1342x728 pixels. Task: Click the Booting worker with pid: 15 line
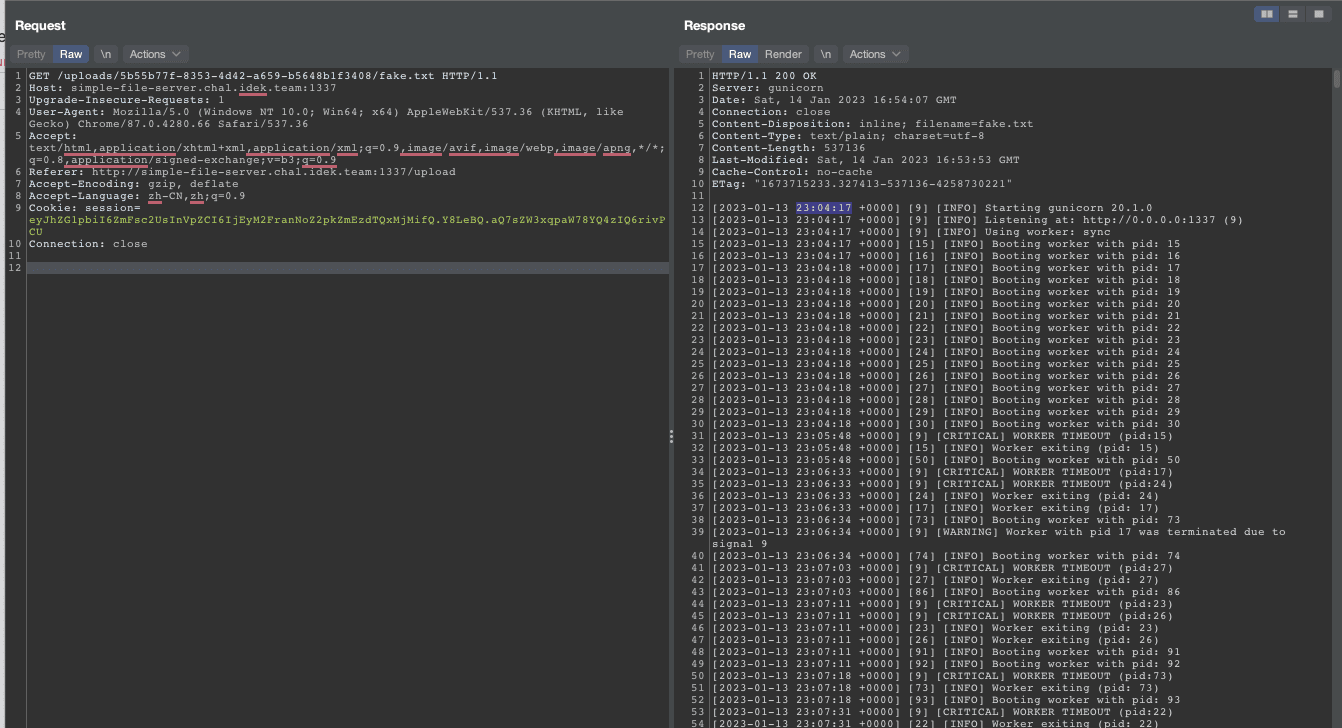click(x=946, y=244)
